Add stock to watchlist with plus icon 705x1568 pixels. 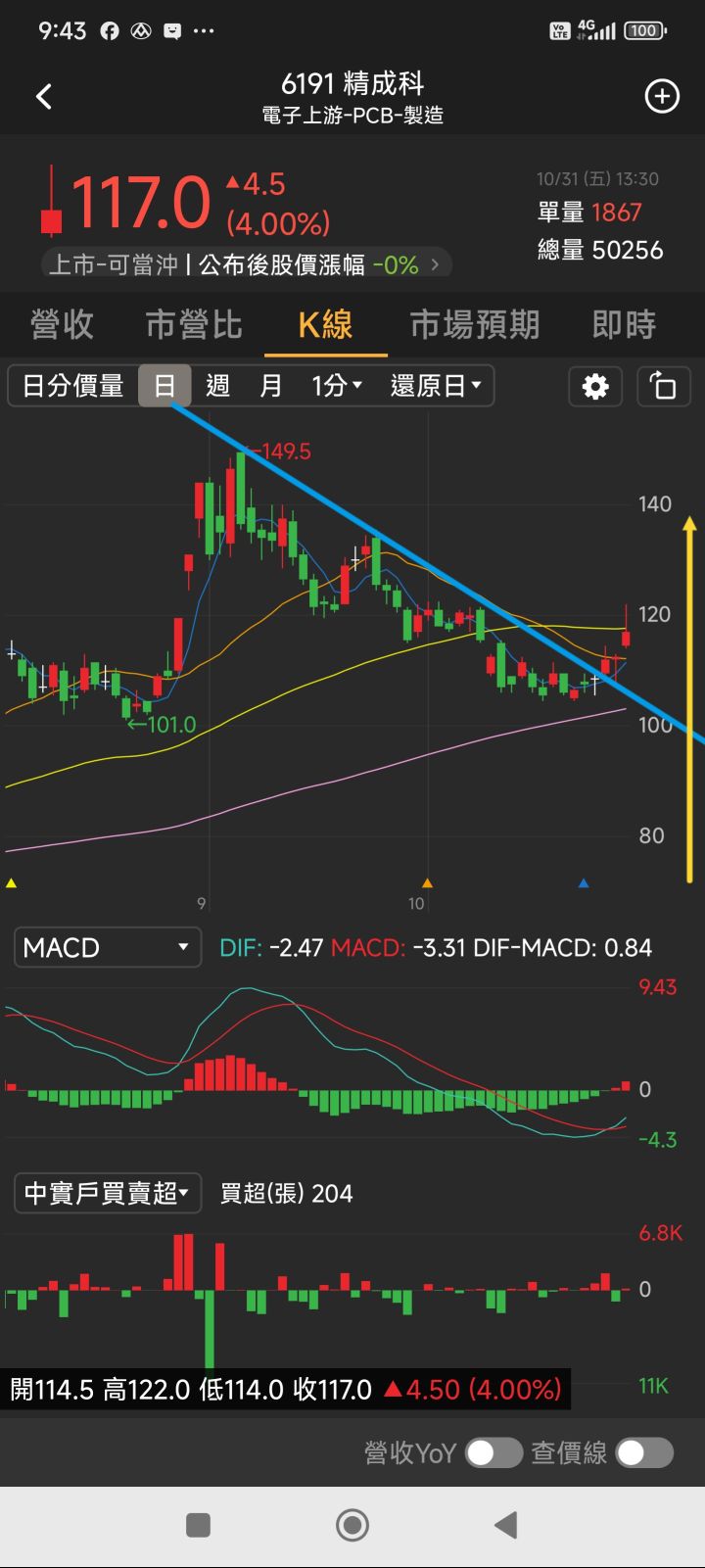pos(662,96)
